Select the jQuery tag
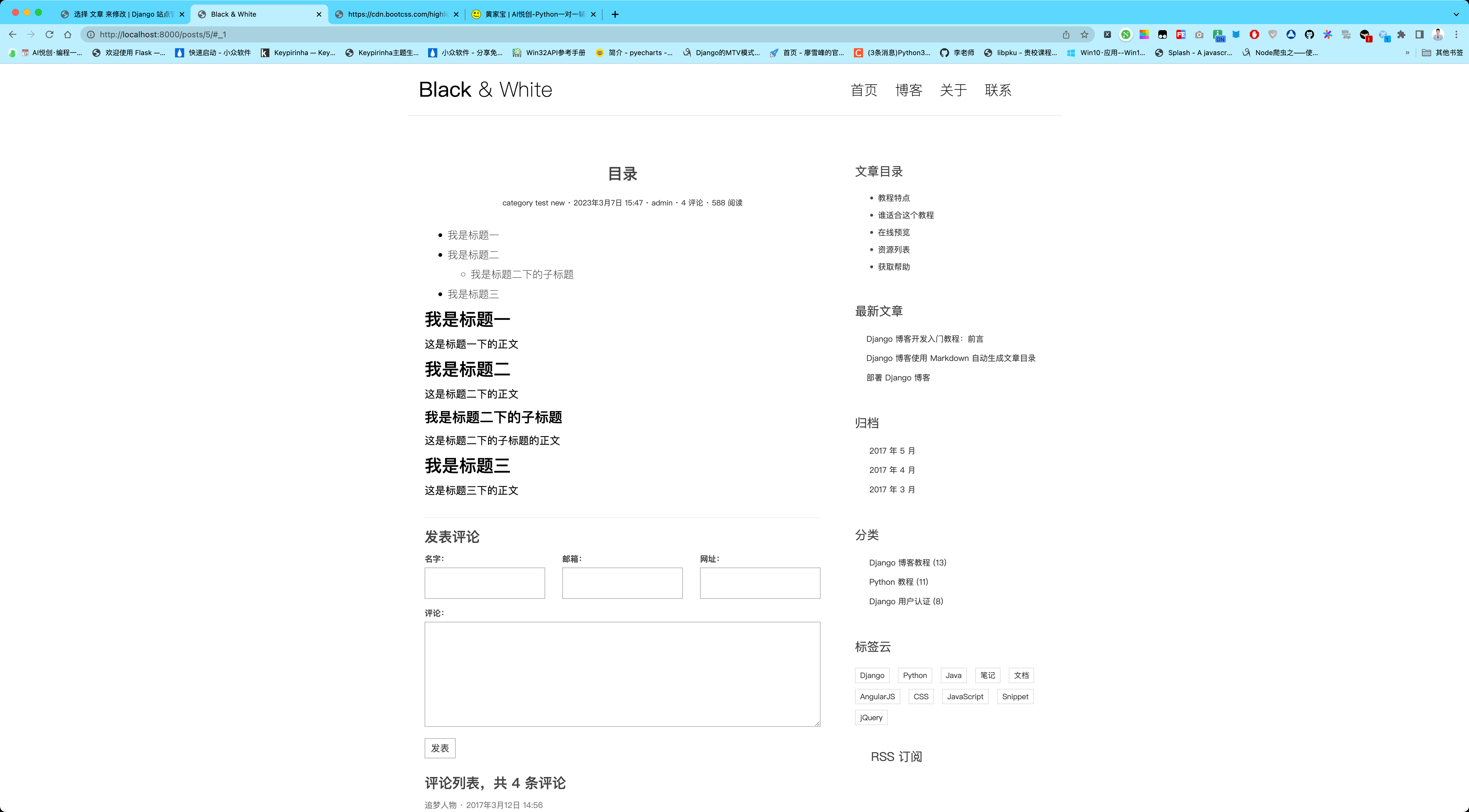 coord(871,717)
